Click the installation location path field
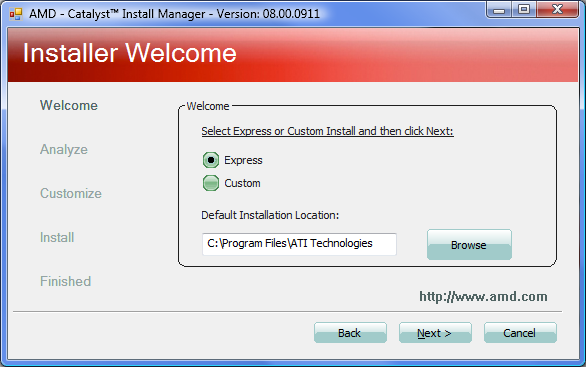586x367 pixels. pyautogui.click(x=299, y=244)
